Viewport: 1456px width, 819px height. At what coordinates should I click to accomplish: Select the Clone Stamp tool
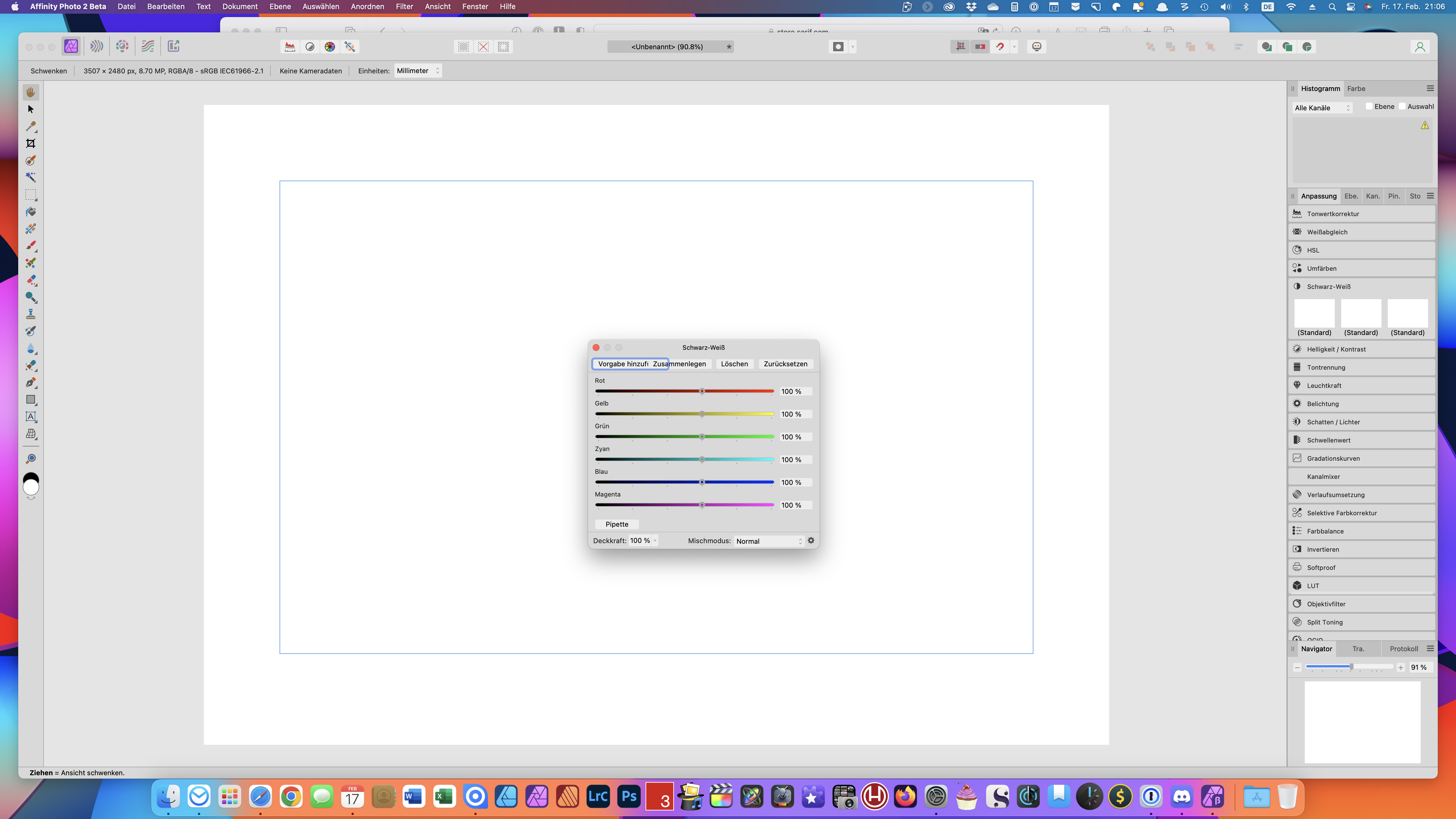point(30,314)
